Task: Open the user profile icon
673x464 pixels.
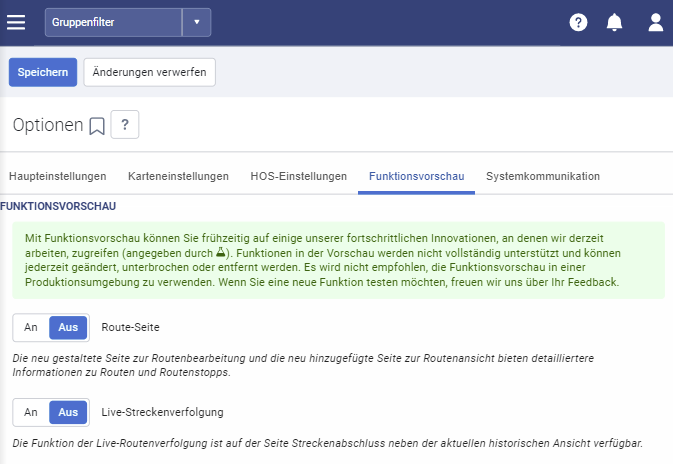Action: pos(655,22)
